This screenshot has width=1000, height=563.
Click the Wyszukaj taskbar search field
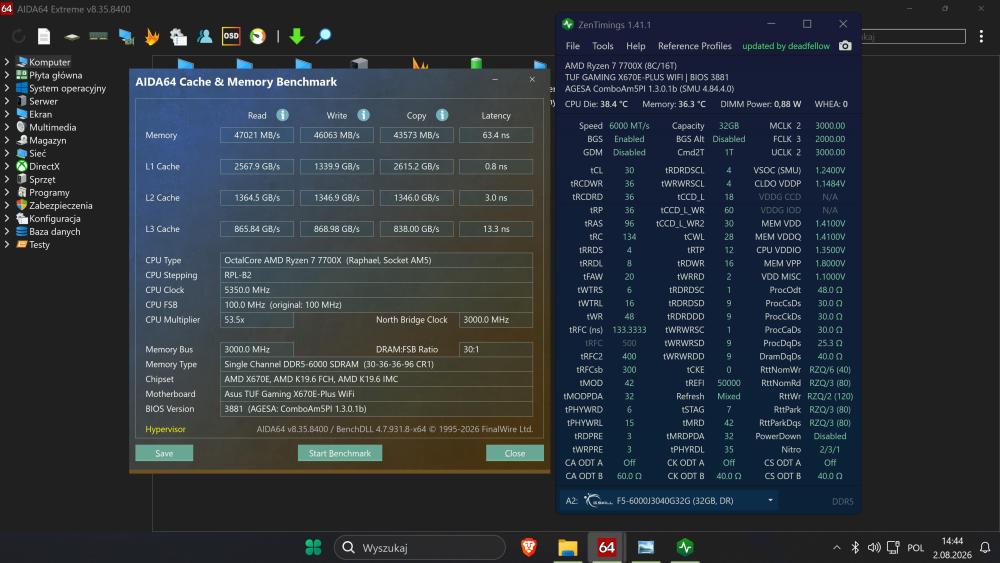point(420,547)
